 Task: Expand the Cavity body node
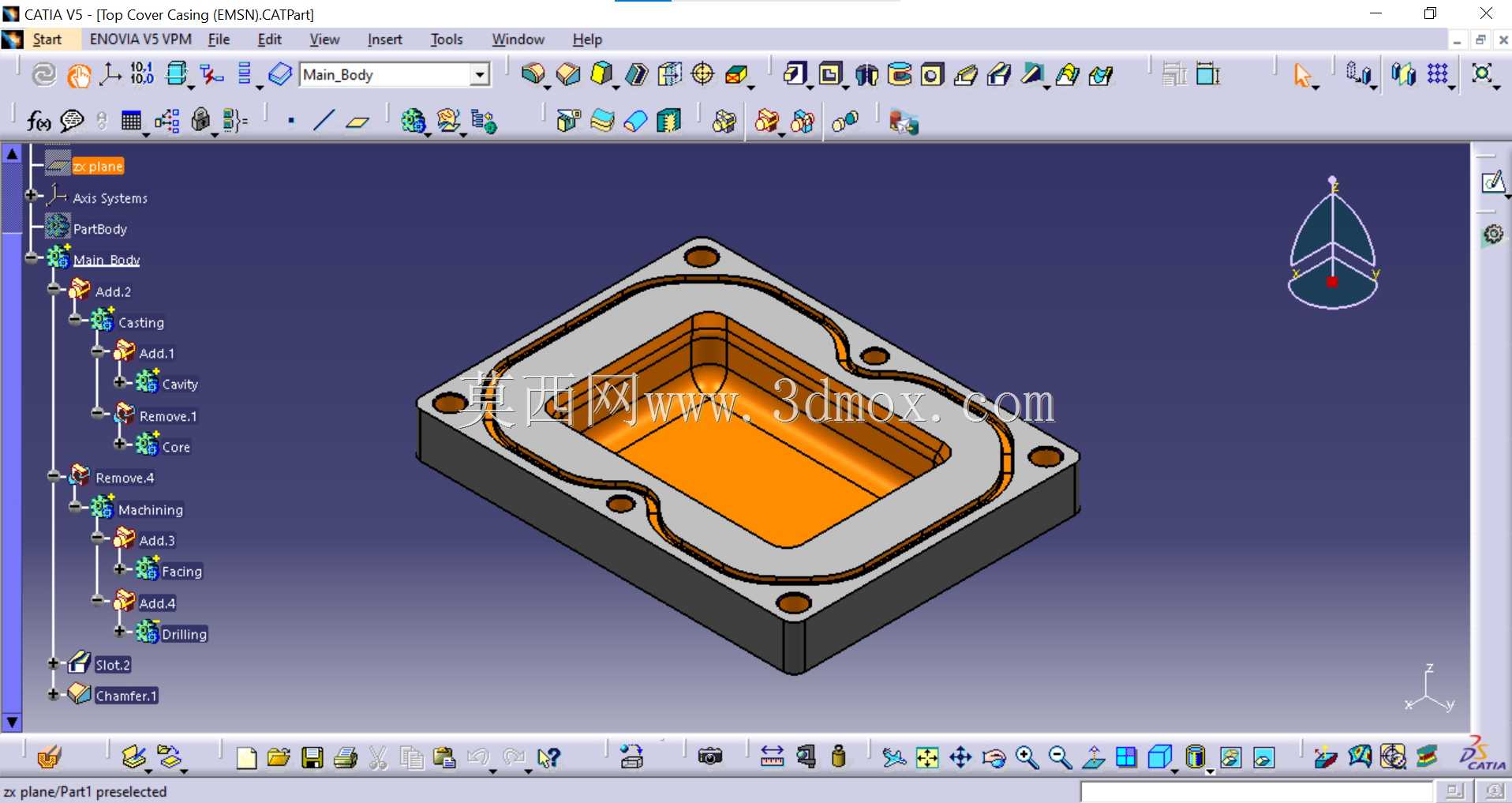pos(119,382)
